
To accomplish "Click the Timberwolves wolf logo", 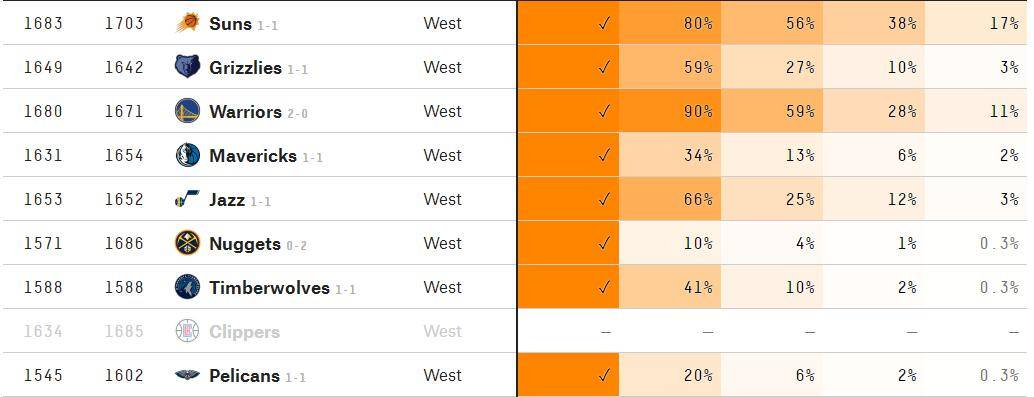I will [x=187, y=287].
